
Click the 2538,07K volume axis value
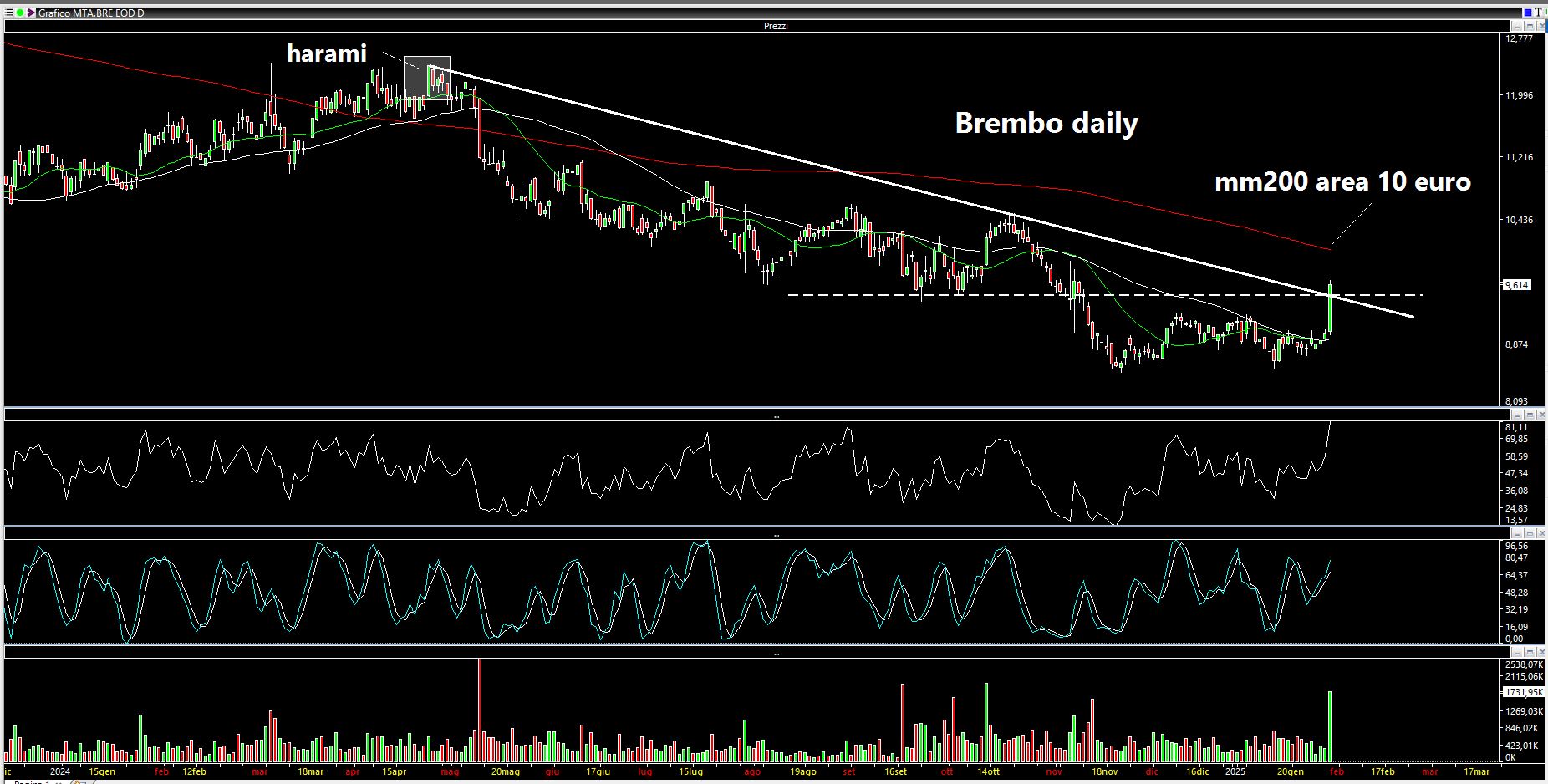tap(1524, 664)
